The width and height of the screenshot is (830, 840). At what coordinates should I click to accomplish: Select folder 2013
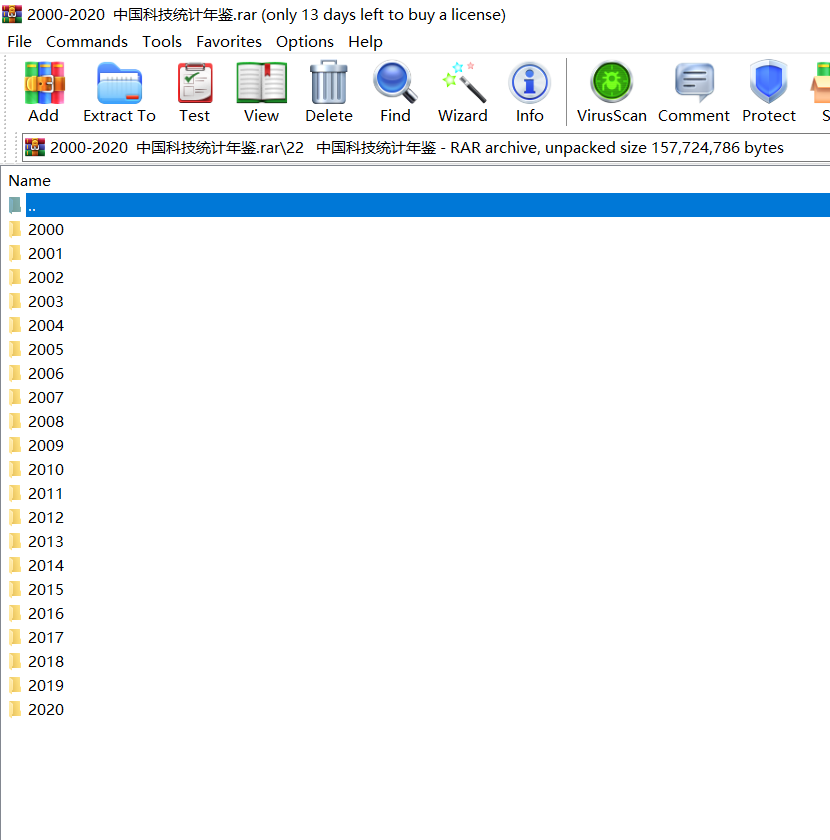click(x=46, y=542)
